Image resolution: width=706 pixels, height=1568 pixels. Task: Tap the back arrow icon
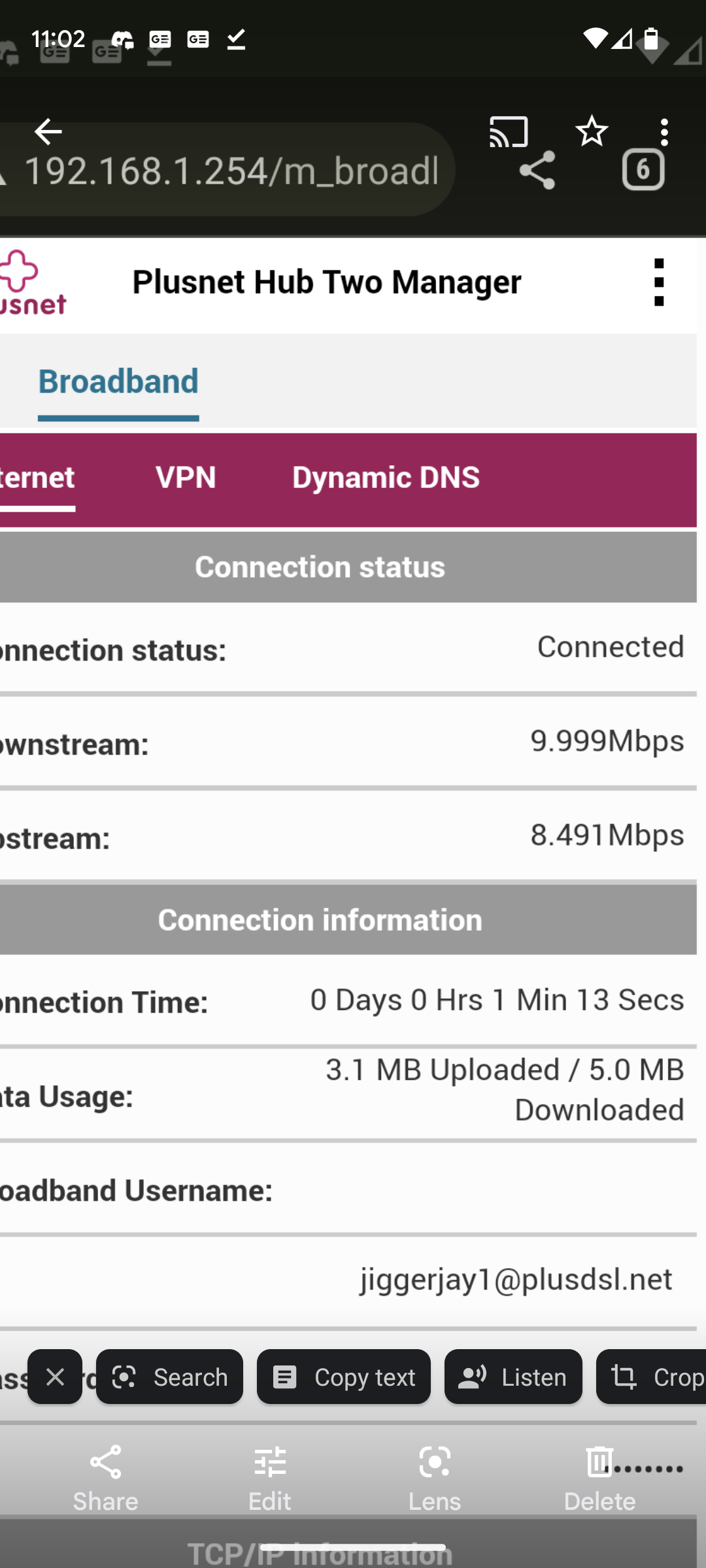click(x=48, y=131)
